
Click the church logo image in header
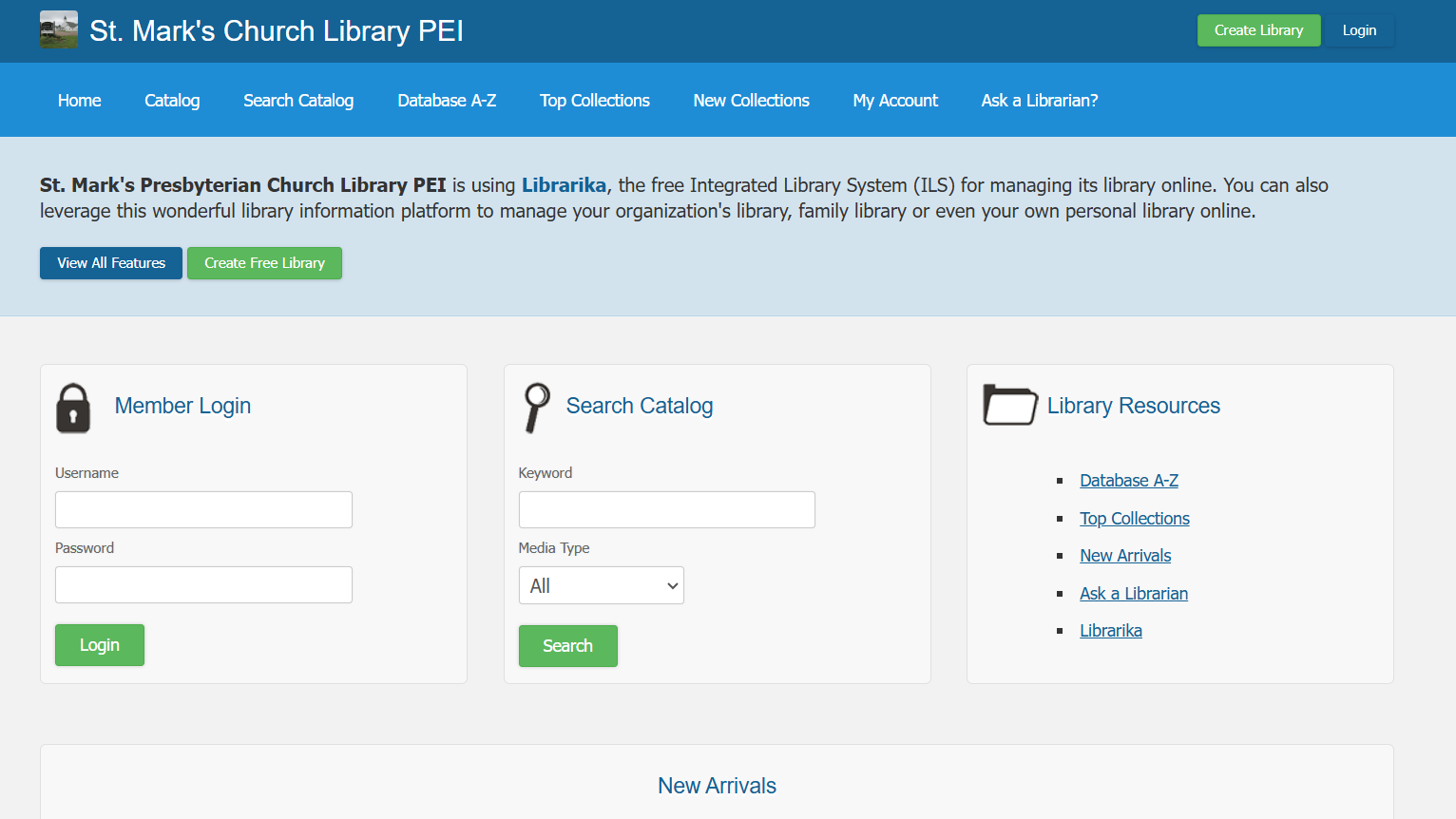click(x=59, y=30)
